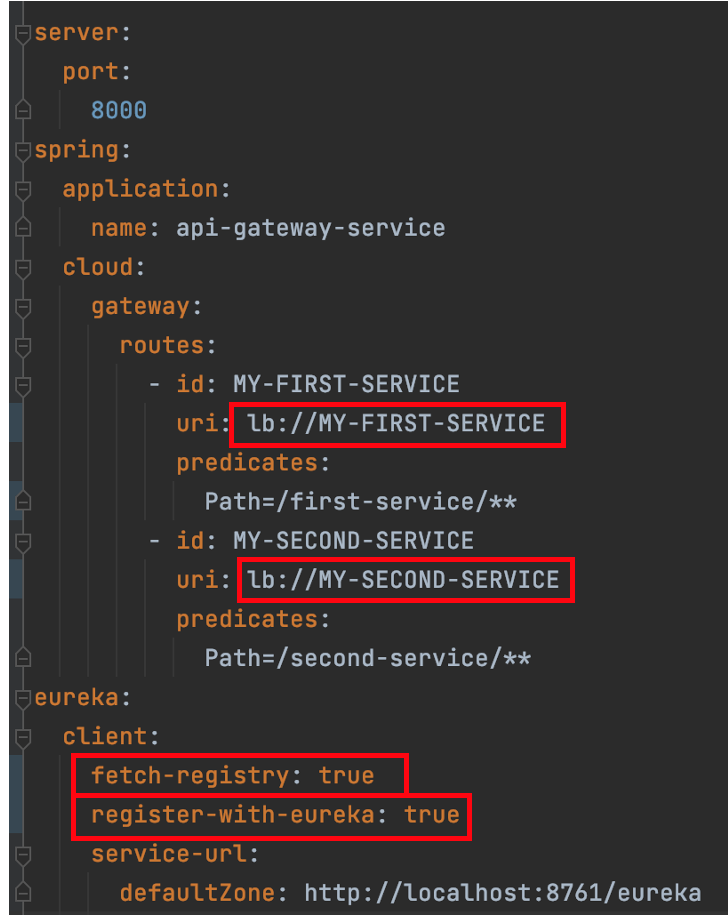Place cursor on the server key
This screenshot has width=728, height=916.
coord(77,33)
